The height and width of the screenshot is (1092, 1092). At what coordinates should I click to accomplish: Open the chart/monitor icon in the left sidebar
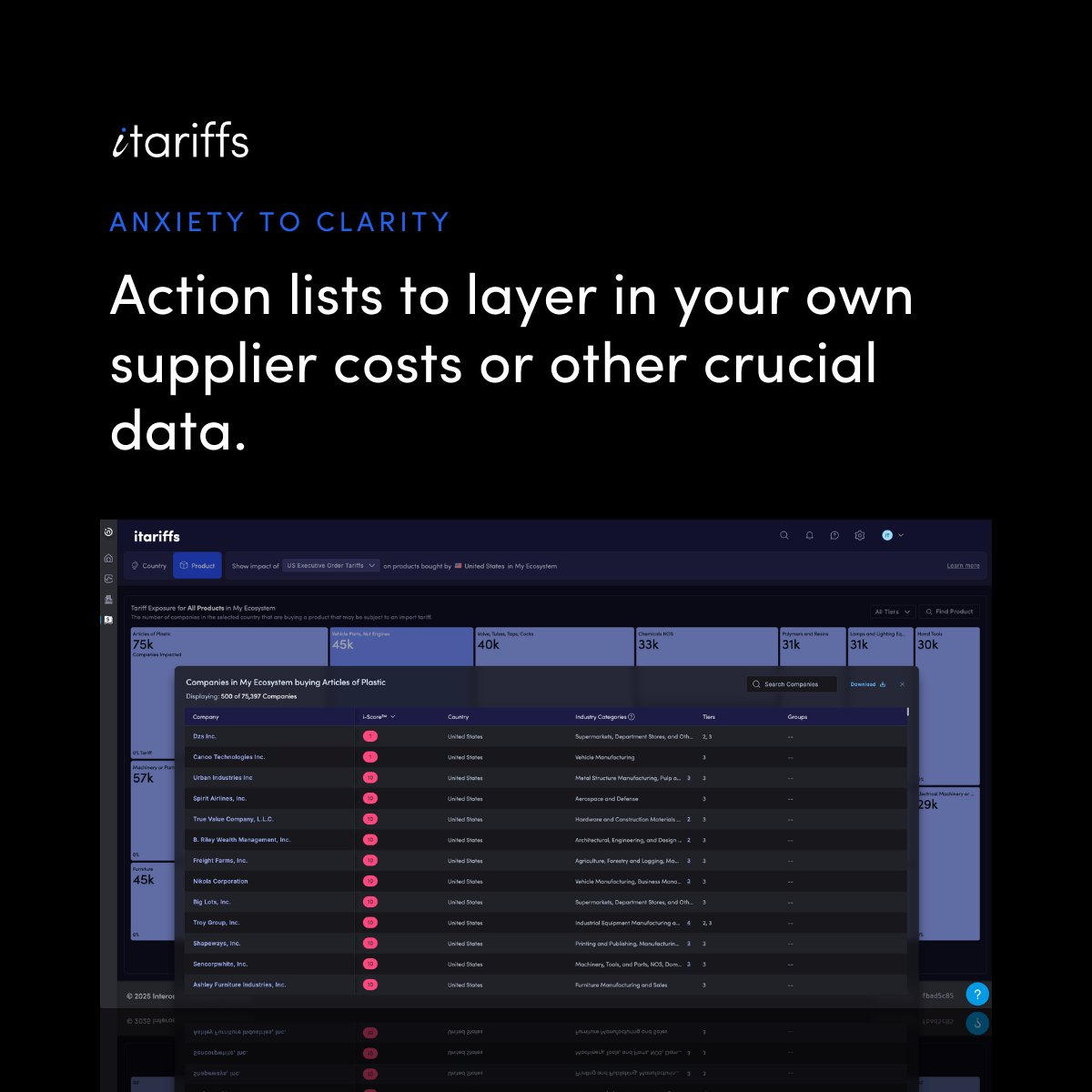(x=108, y=579)
